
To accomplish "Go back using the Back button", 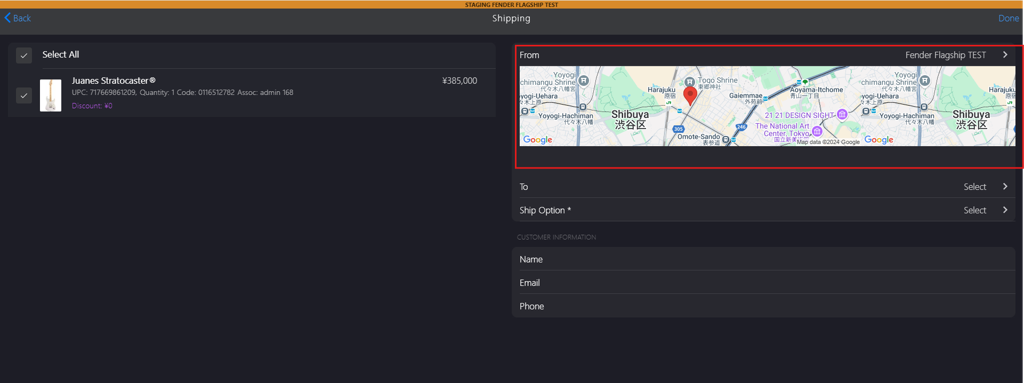I will click(18, 18).
